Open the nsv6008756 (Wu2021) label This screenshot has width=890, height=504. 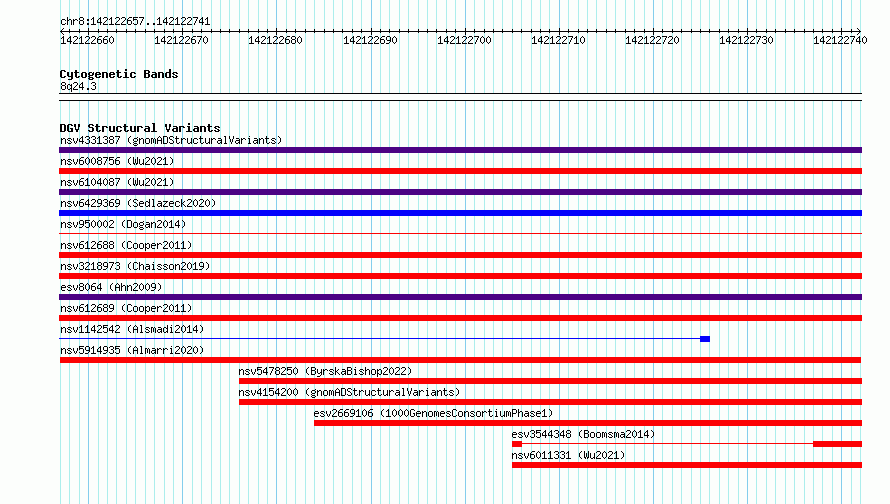click(x=117, y=161)
